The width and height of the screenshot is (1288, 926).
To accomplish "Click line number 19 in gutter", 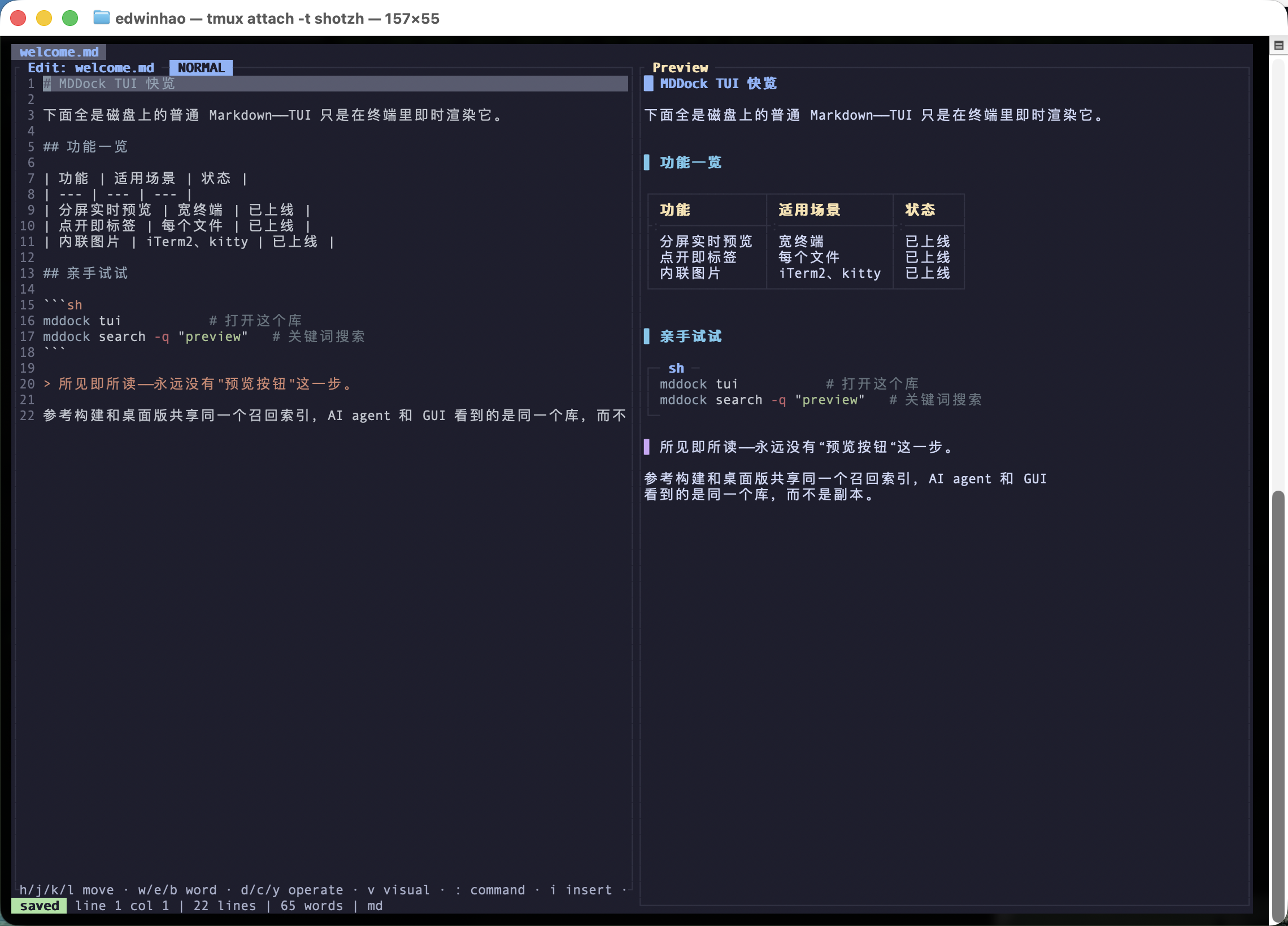I will (x=27, y=368).
